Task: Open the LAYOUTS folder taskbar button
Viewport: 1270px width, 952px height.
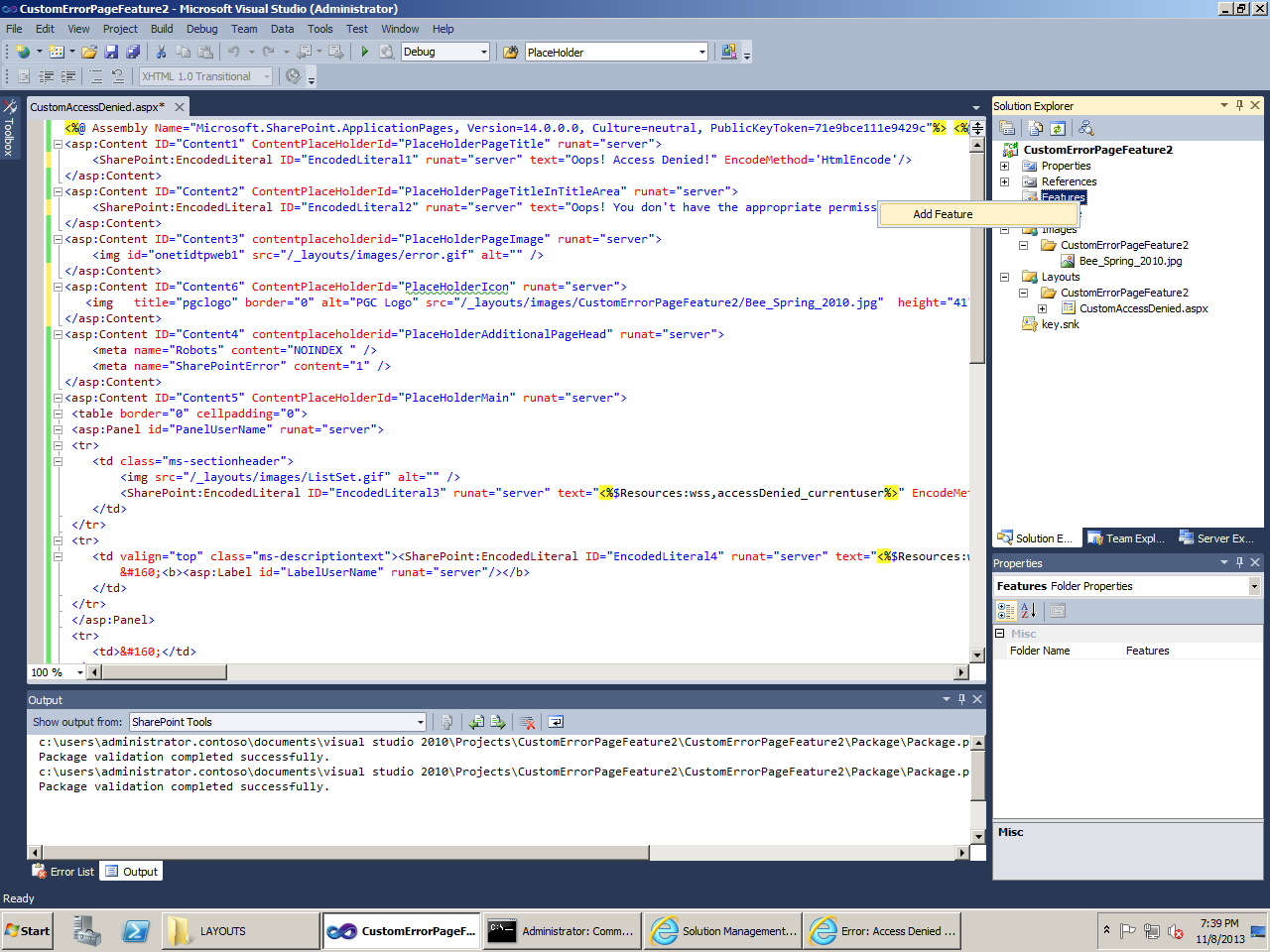Action: [x=239, y=931]
